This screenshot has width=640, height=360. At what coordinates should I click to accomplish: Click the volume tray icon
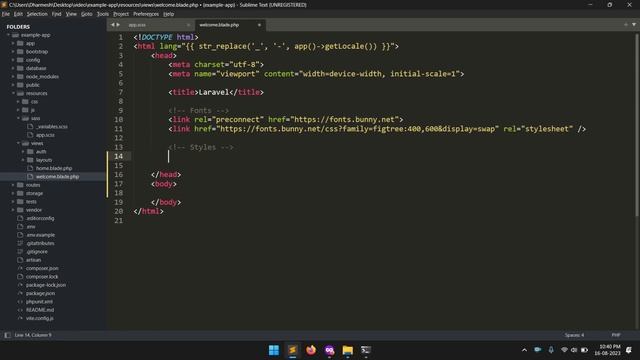click(x=574, y=350)
